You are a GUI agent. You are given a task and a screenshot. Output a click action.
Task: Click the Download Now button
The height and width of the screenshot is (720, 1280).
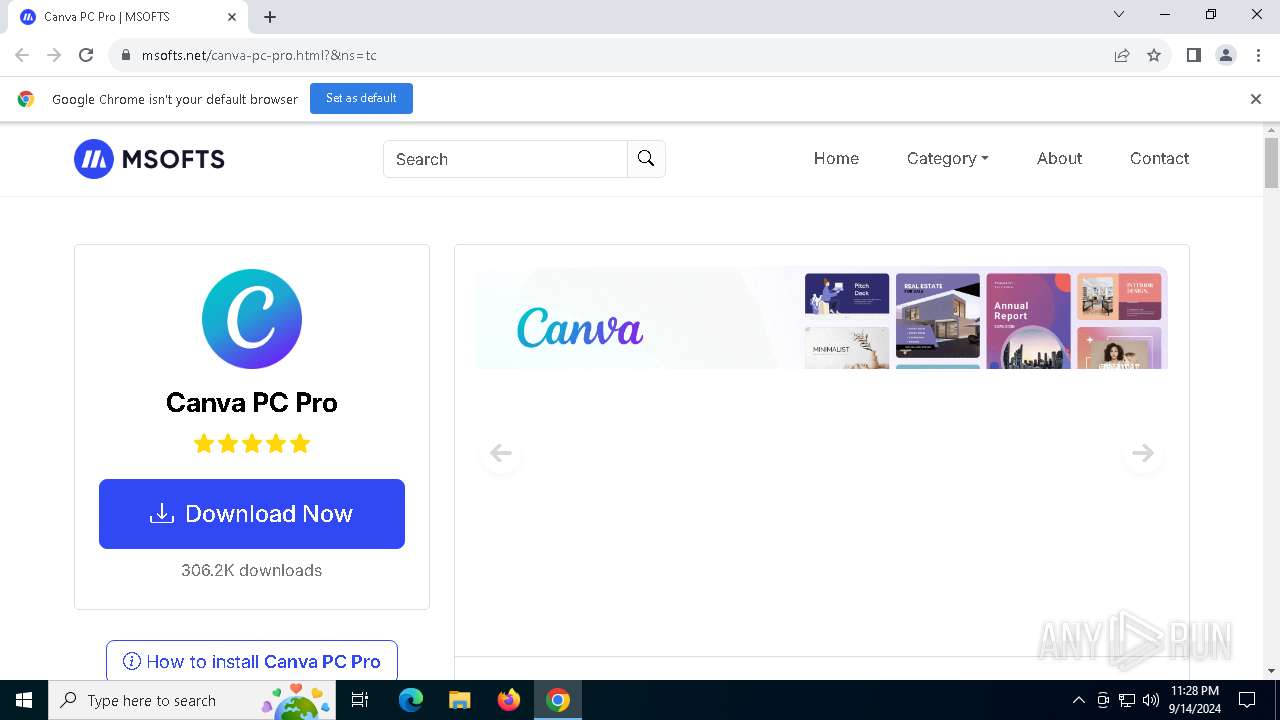click(252, 514)
